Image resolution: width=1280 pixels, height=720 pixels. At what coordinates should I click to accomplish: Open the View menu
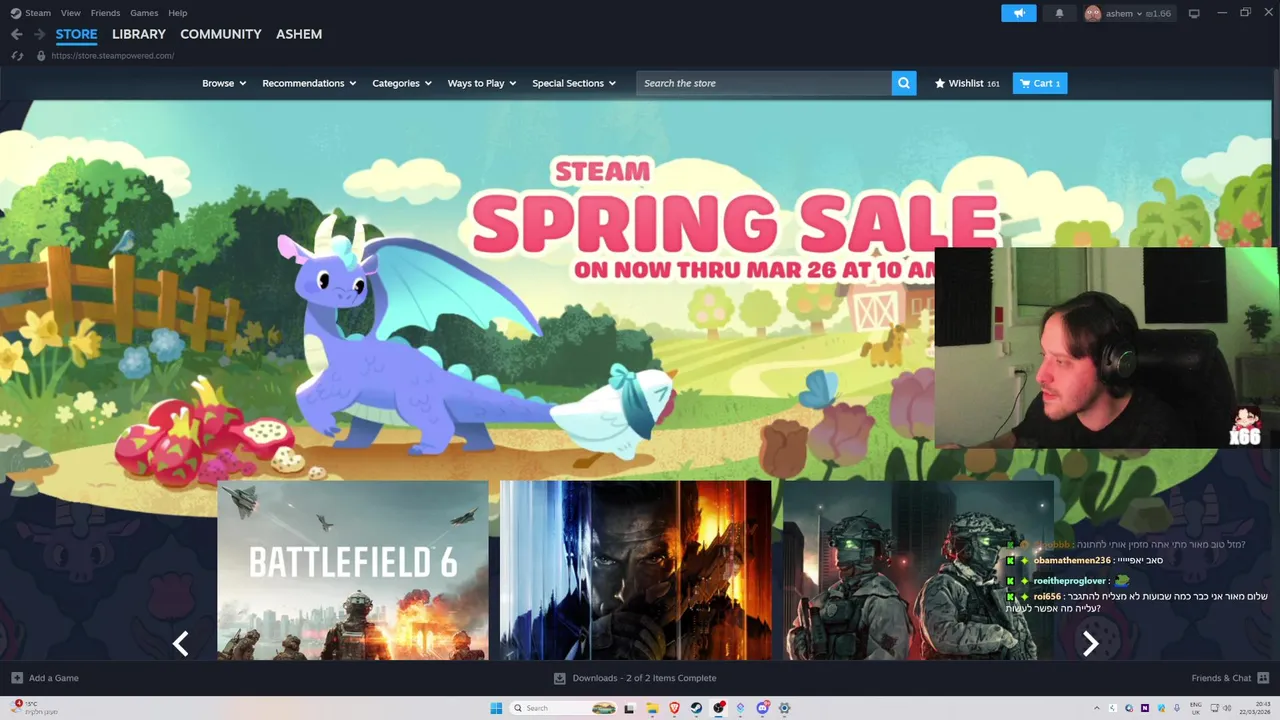point(70,13)
